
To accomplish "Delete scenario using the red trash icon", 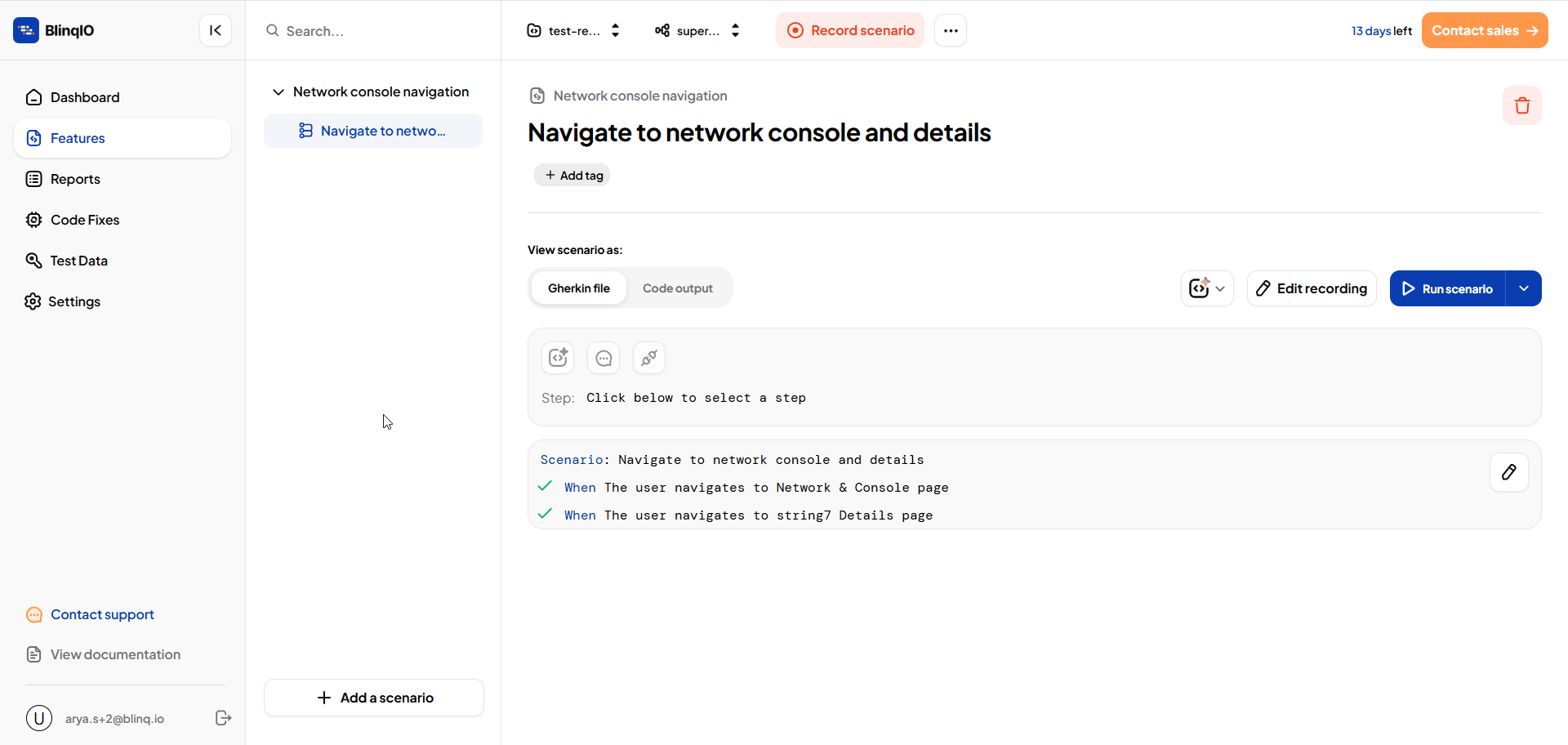I will 1521,105.
